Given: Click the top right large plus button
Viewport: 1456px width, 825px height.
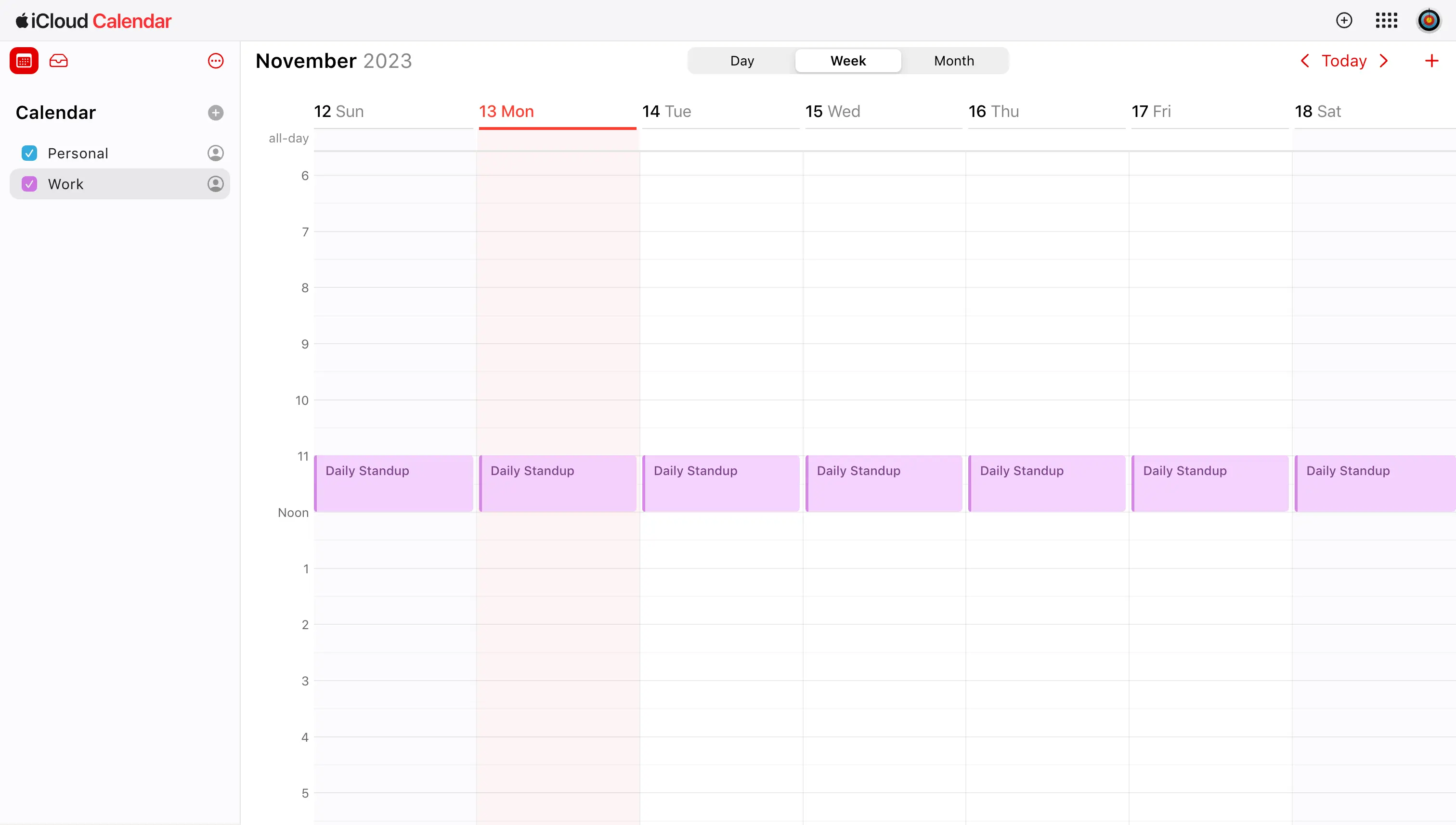Looking at the screenshot, I should tap(1432, 61).
